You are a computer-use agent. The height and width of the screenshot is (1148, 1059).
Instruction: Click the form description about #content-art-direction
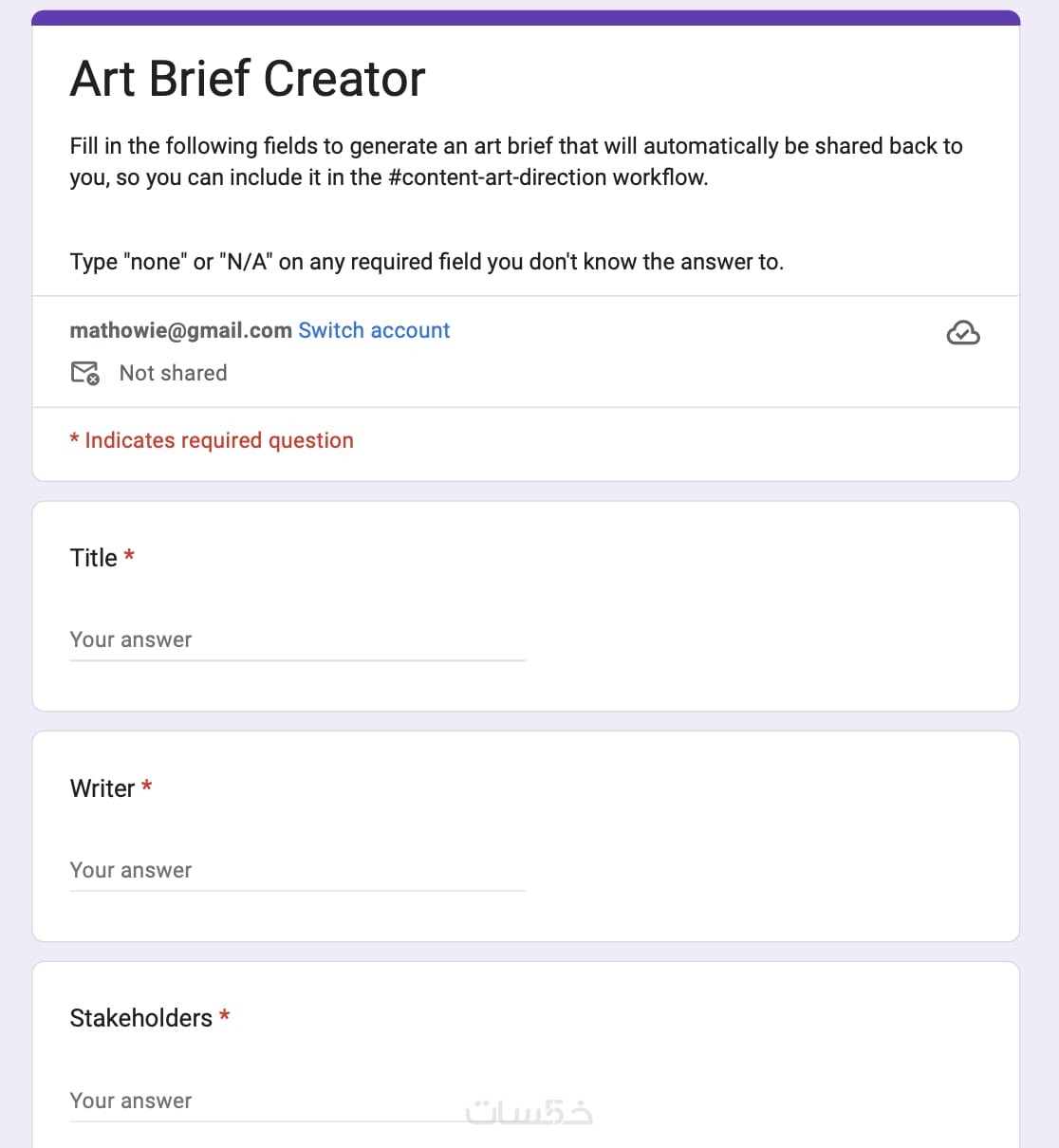(515, 161)
